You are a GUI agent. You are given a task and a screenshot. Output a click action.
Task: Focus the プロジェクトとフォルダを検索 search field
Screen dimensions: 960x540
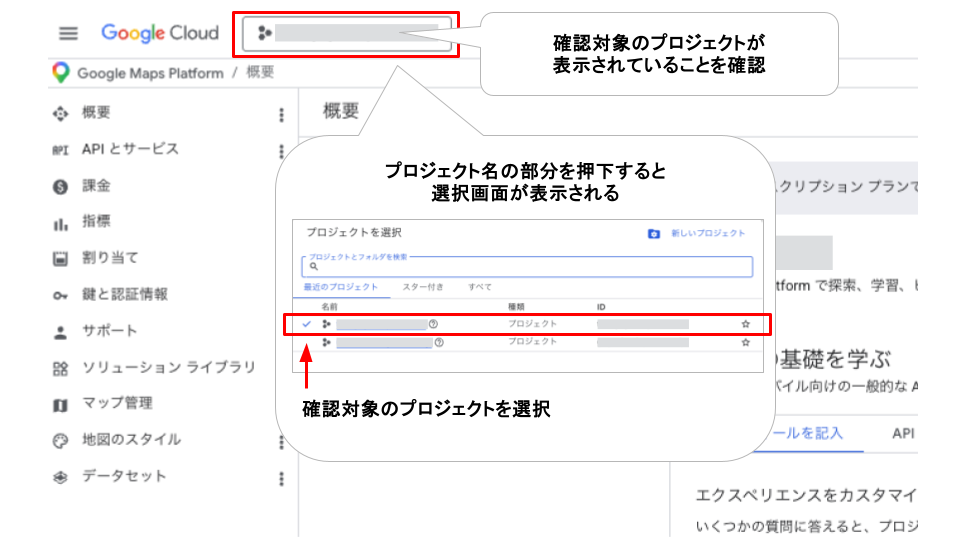tap(527, 266)
